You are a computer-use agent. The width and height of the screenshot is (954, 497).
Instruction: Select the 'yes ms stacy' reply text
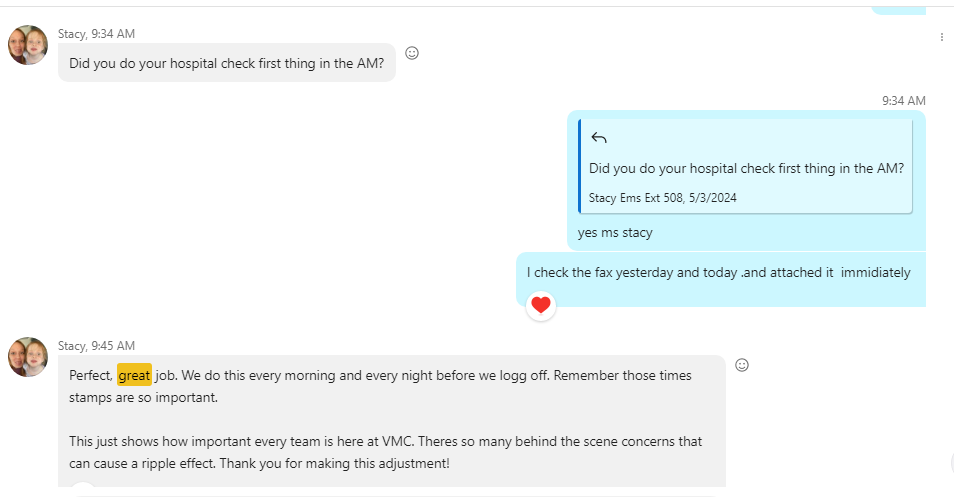(615, 233)
